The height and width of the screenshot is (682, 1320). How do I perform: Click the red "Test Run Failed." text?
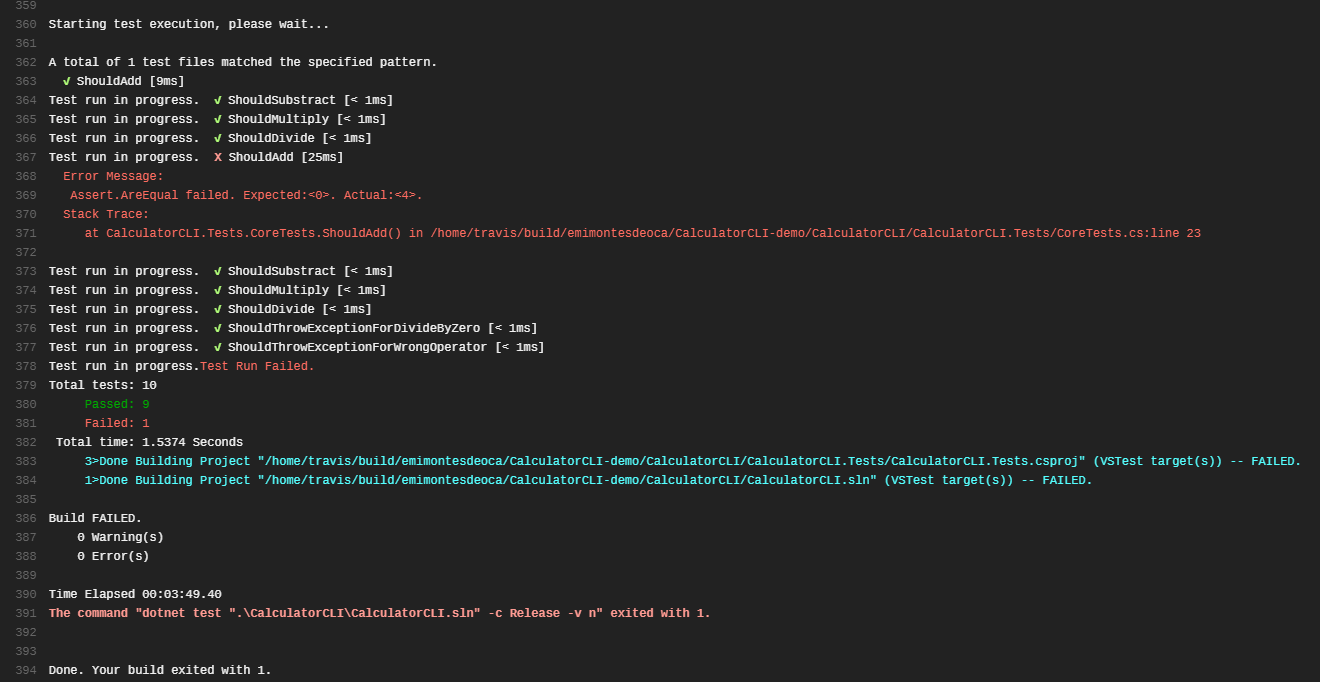pyautogui.click(x=257, y=366)
